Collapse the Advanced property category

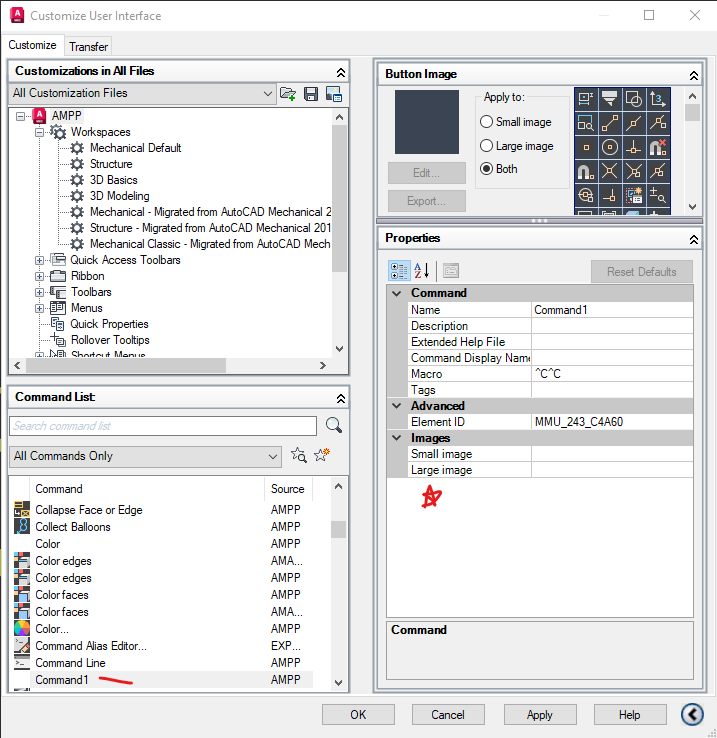point(397,406)
